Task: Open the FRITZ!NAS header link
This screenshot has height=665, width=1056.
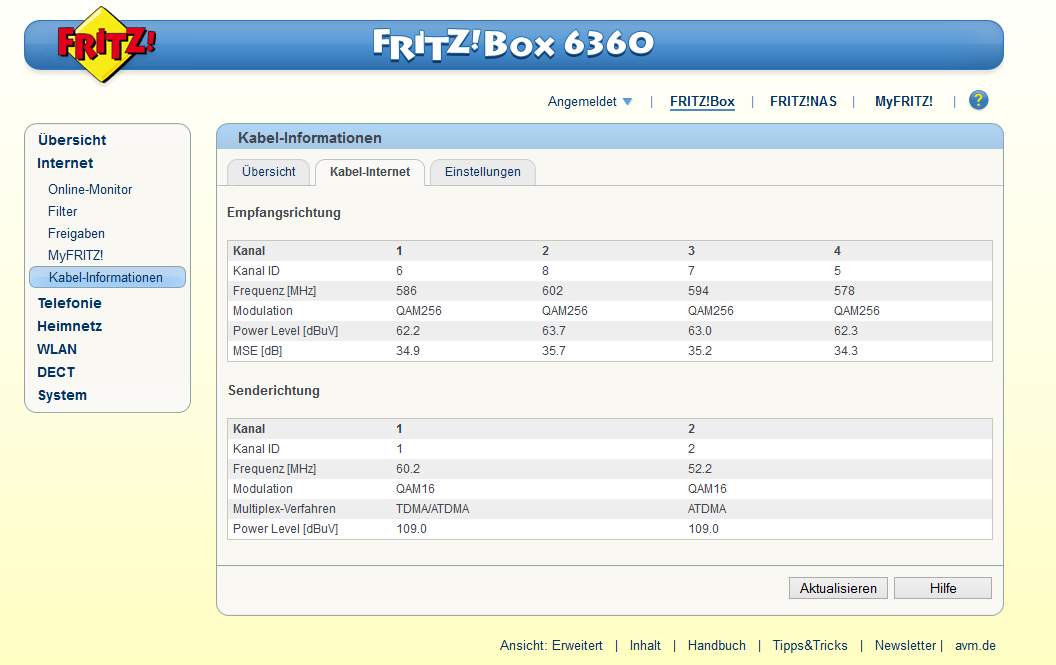Action: coord(803,101)
